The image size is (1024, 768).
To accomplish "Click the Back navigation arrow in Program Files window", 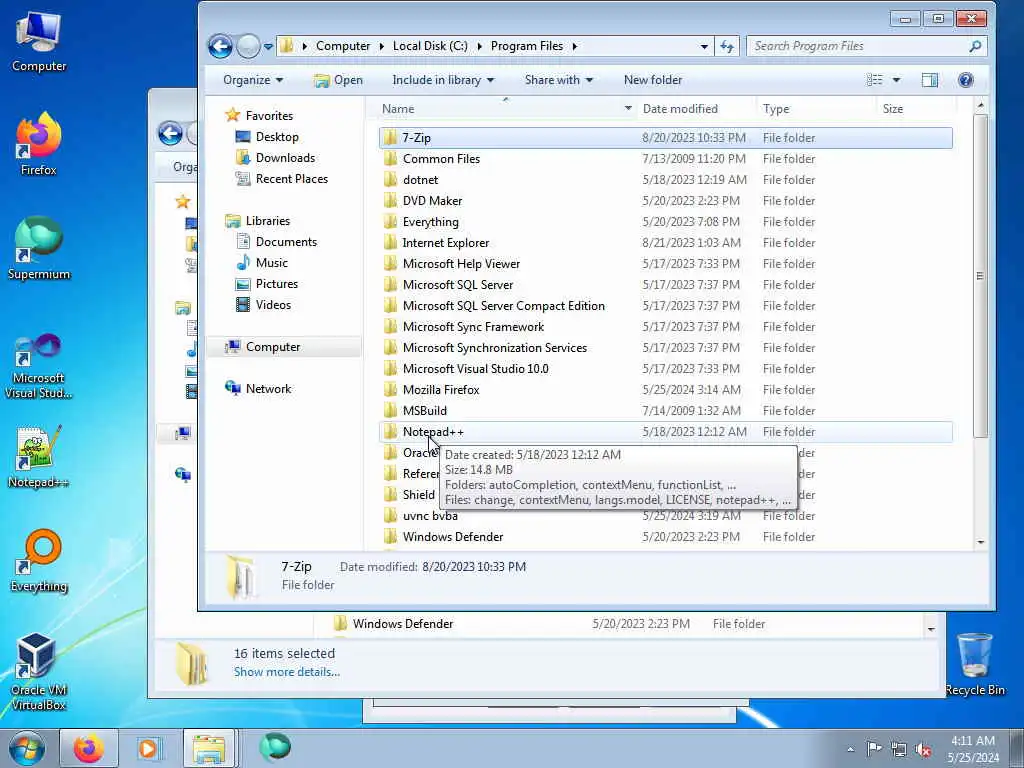I will coord(220,46).
